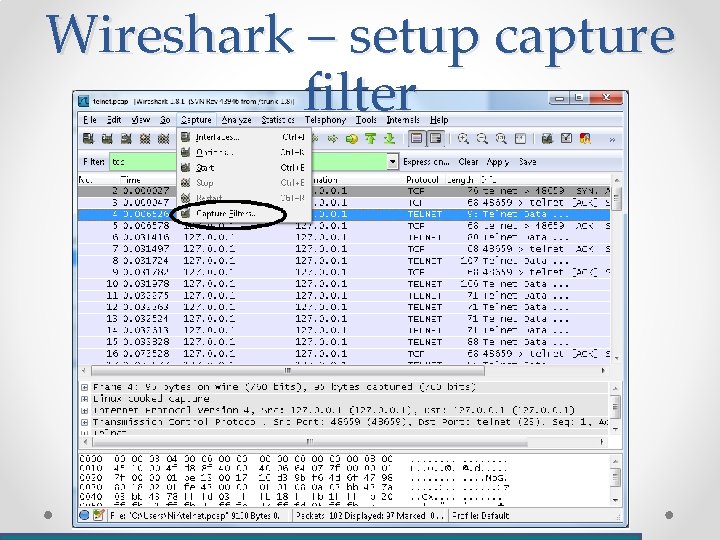This screenshot has height=540, width=720.
Task: Click the List capture interfaces toolbar icon
Action: click(x=88, y=138)
